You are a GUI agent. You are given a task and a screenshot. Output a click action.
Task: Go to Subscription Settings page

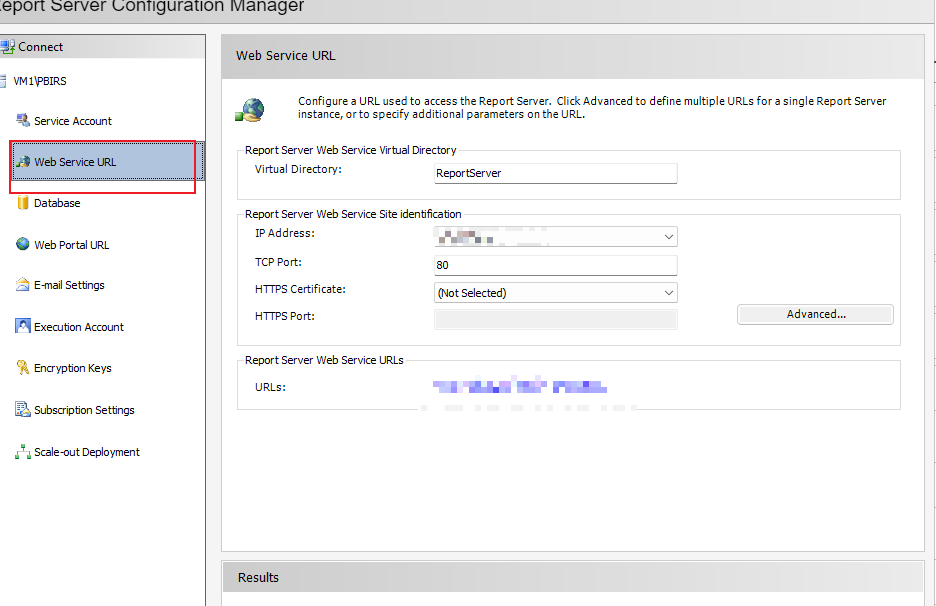point(84,410)
